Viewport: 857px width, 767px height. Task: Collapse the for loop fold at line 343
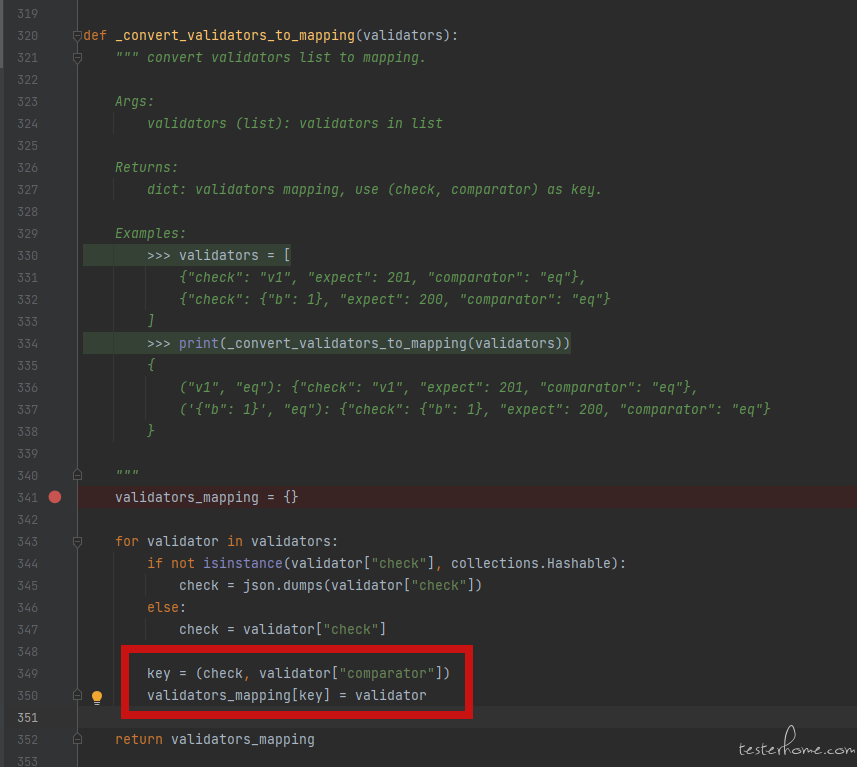click(x=77, y=542)
